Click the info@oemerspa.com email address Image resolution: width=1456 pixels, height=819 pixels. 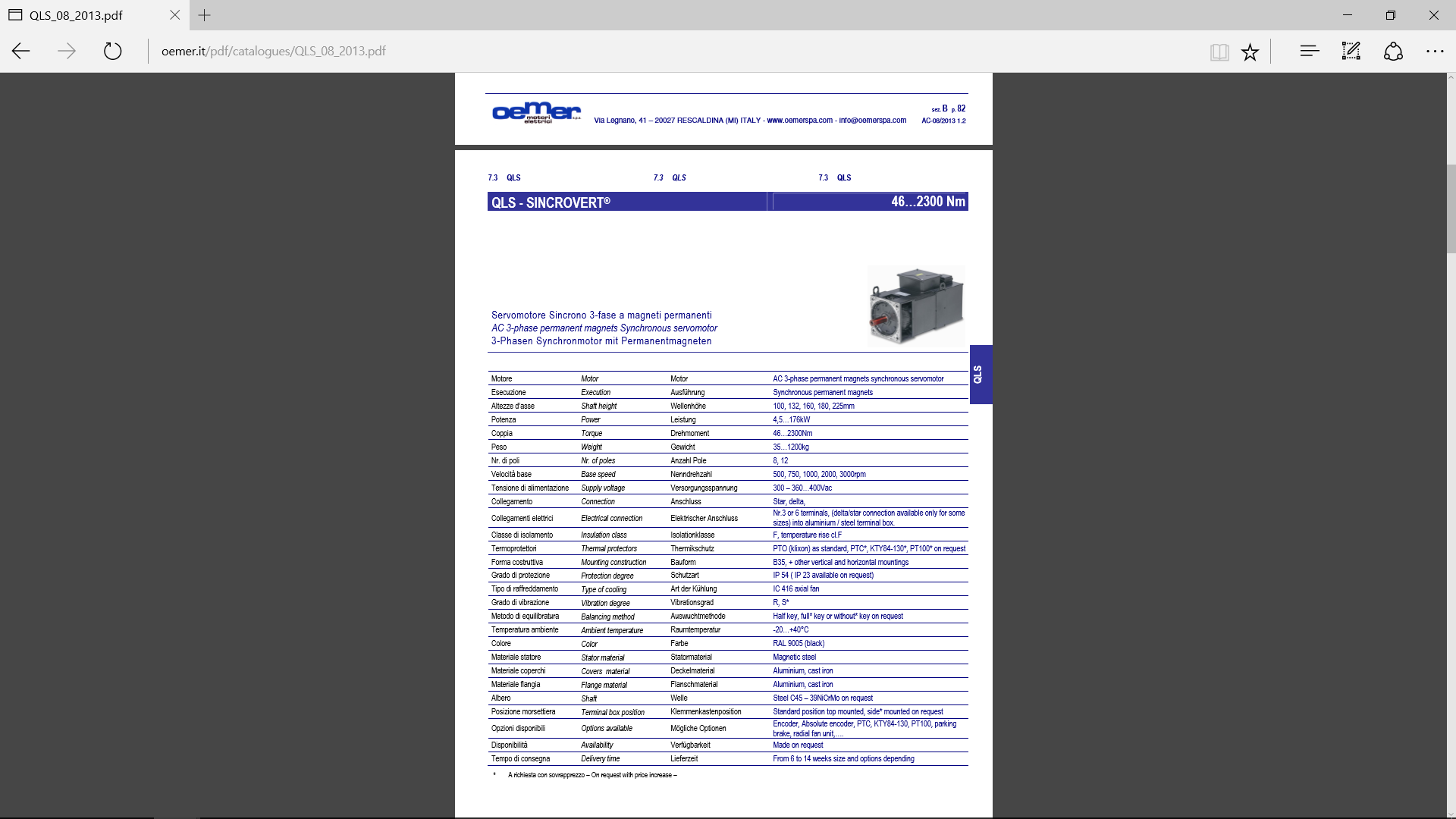tap(873, 121)
